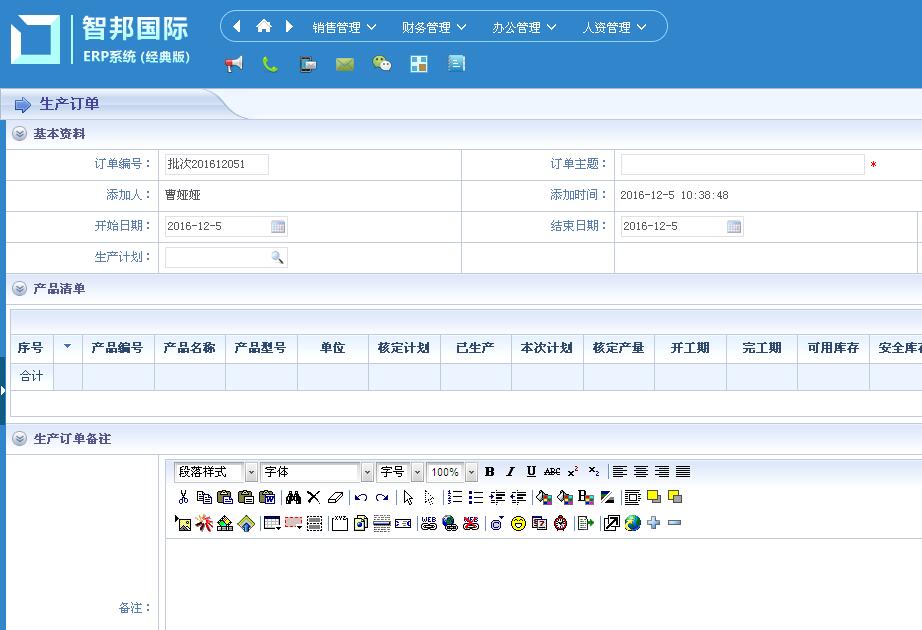Click the smiley emoticon insert icon
Image resolution: width=922 pixels, height=630 pixels.
[519, 521]
